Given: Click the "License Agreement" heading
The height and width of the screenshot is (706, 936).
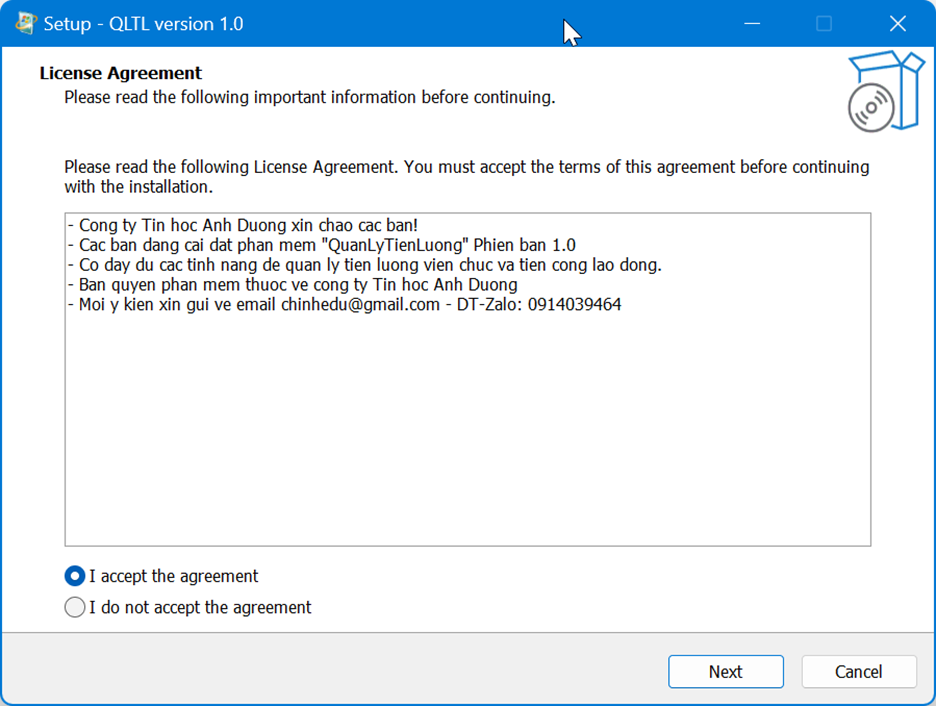Looking at the screenshot, I should (120, 73).
